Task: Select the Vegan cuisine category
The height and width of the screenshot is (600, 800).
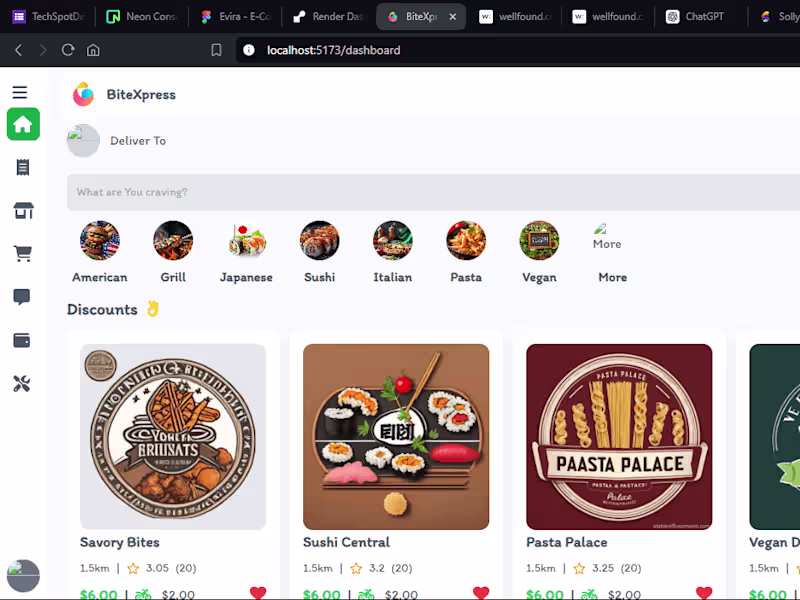Action: pos(539,253)
